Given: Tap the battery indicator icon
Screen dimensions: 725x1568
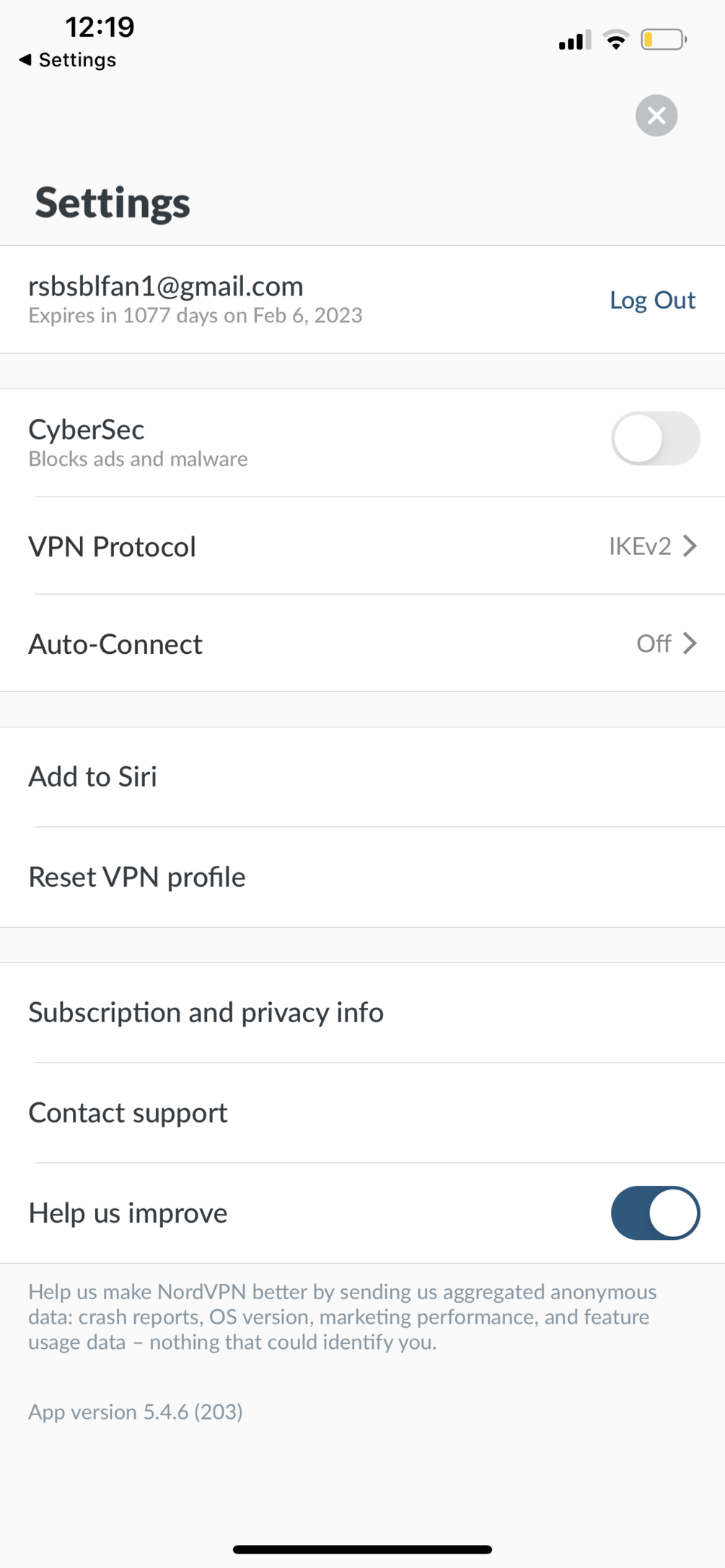Looking at the screenshot, I should coord(663,40).
